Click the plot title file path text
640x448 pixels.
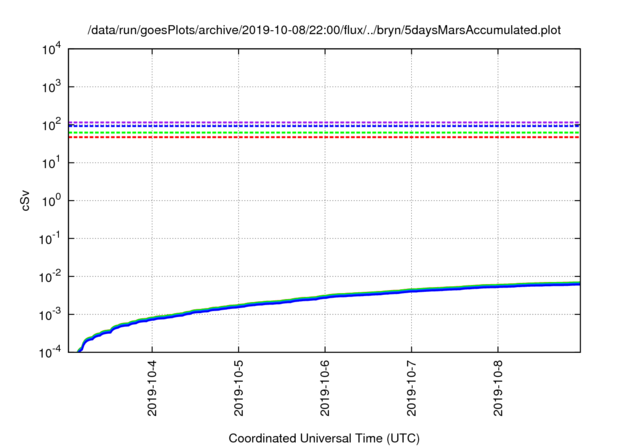pyautogui.click(x=324, y=30)
